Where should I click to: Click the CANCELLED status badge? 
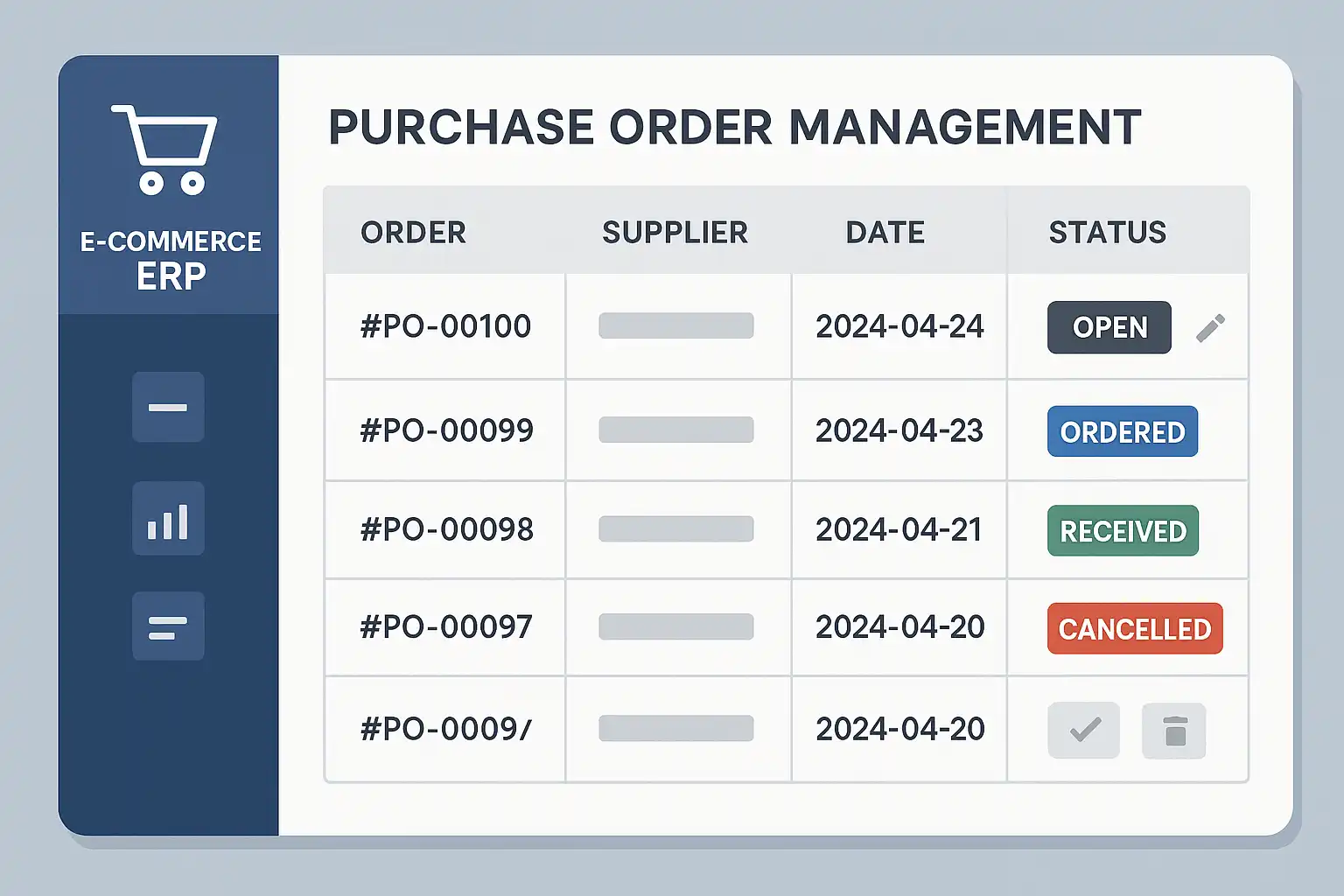coord(1134,629)
